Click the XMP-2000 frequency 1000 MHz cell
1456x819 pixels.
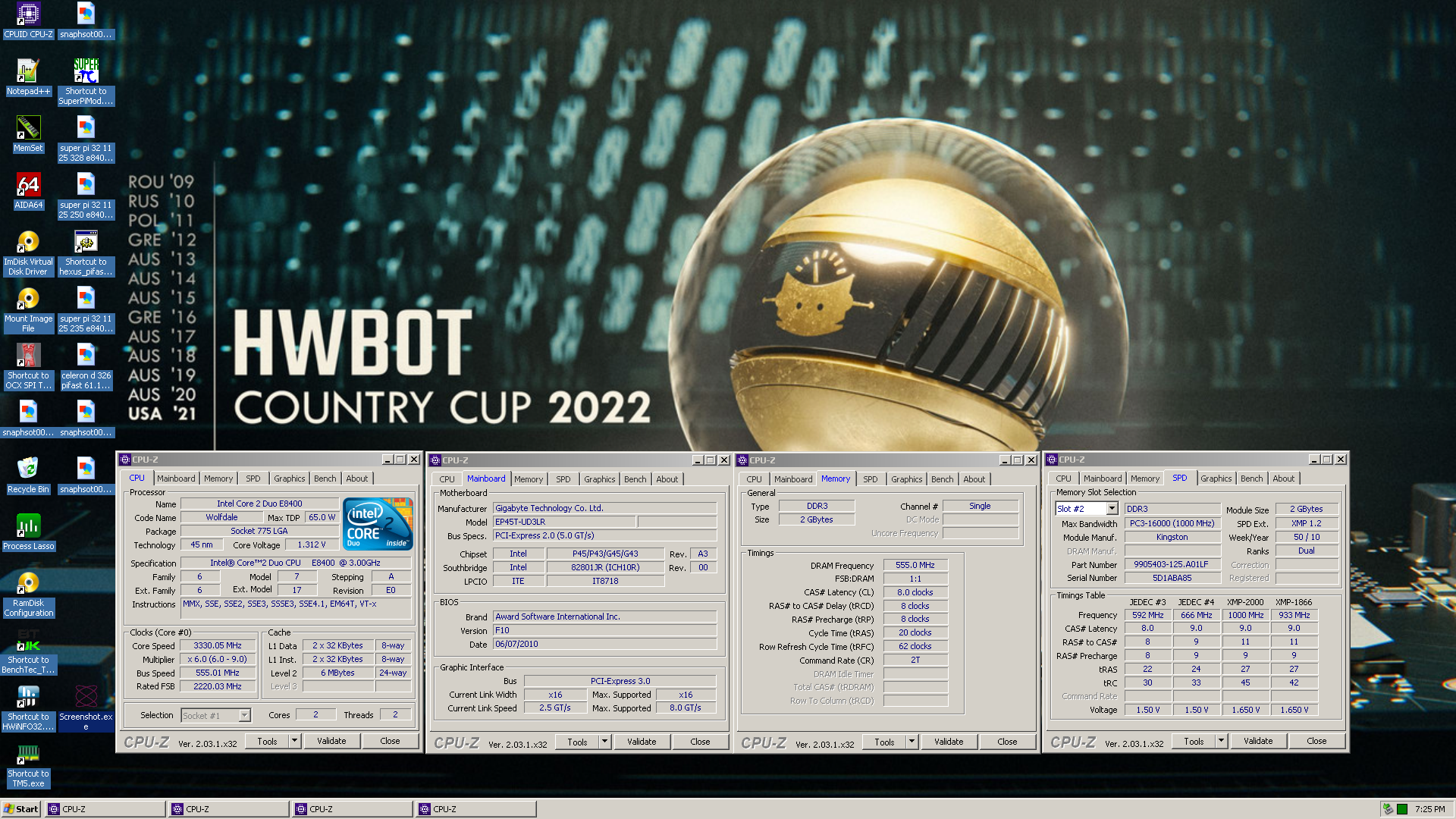(1246, 615)
